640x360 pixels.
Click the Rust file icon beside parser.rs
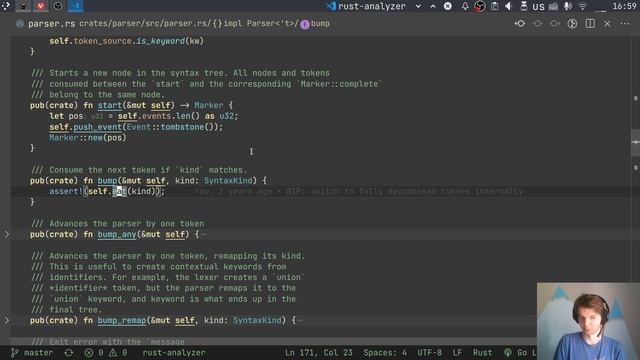click(x=20, y=24)
